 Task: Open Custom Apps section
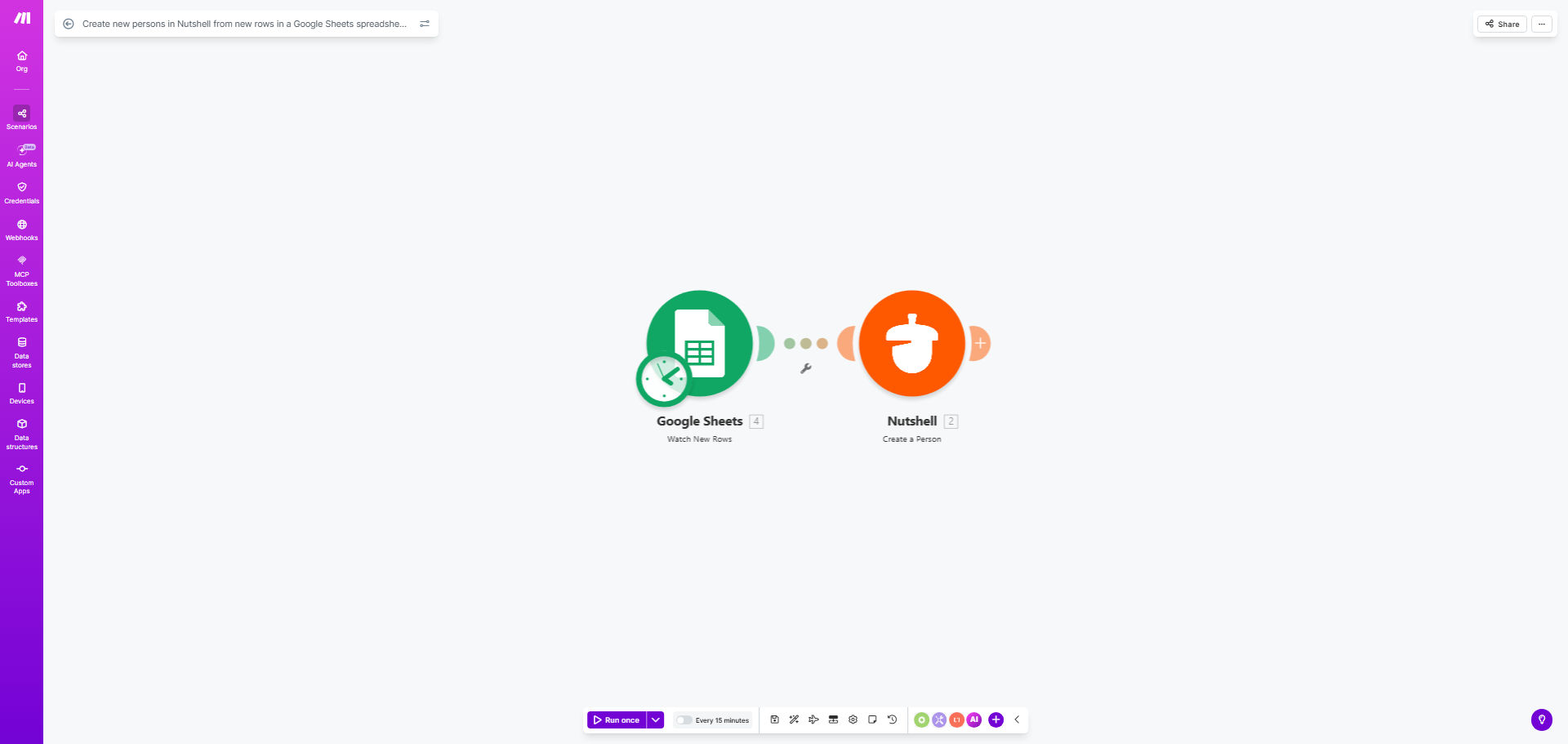pyautogui.click(x=22, y=479)
